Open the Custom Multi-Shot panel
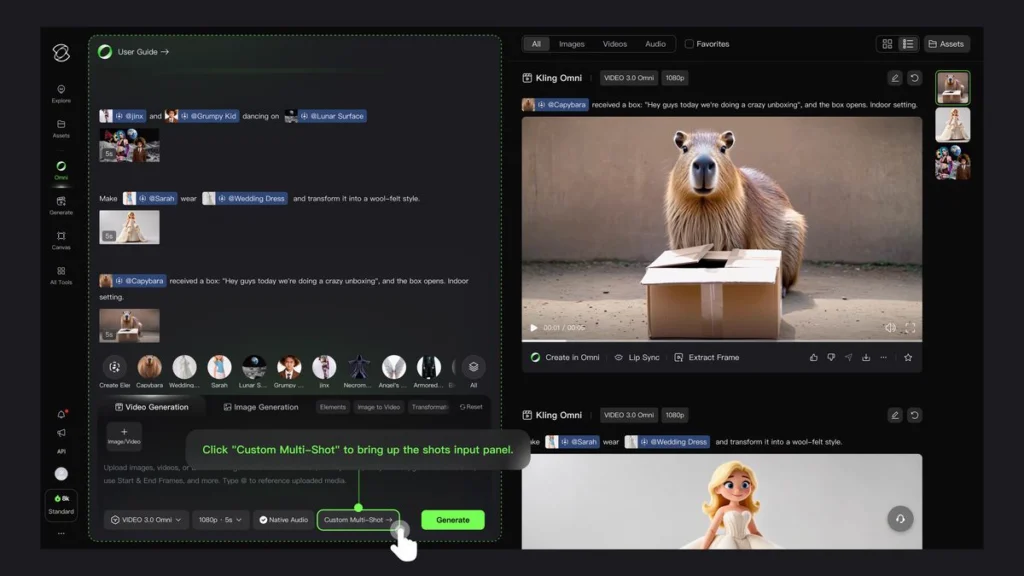Image resolution: width=1024 pixels, height=576 pixels. click(x=358, y=520)
